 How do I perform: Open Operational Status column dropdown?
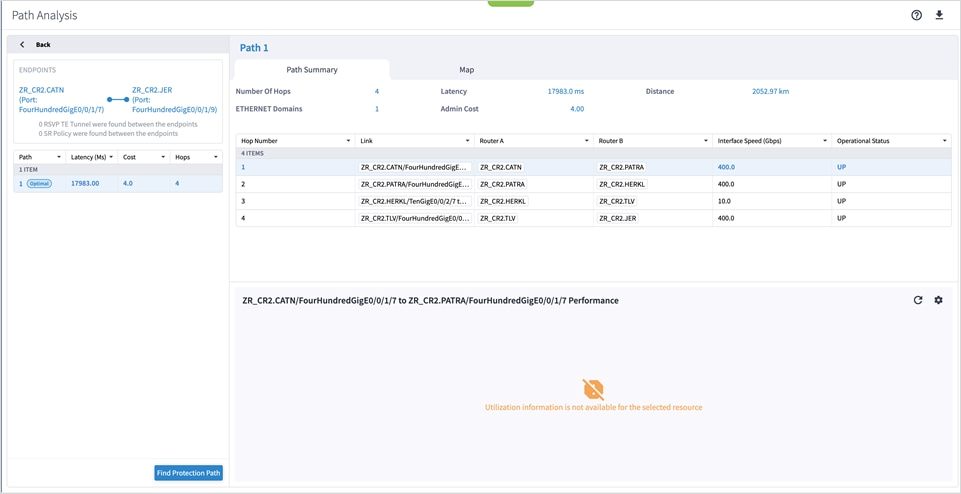944,141
